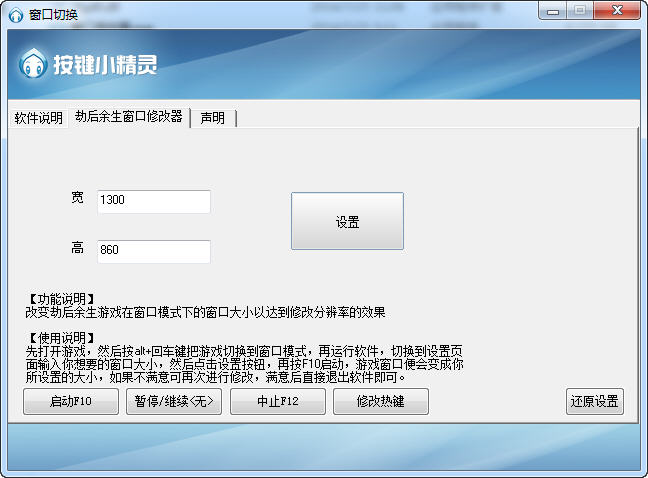Click the 宽 width input field
This screenshot has height=478, width=648.
pyautogui.click(x=153, y=201)
